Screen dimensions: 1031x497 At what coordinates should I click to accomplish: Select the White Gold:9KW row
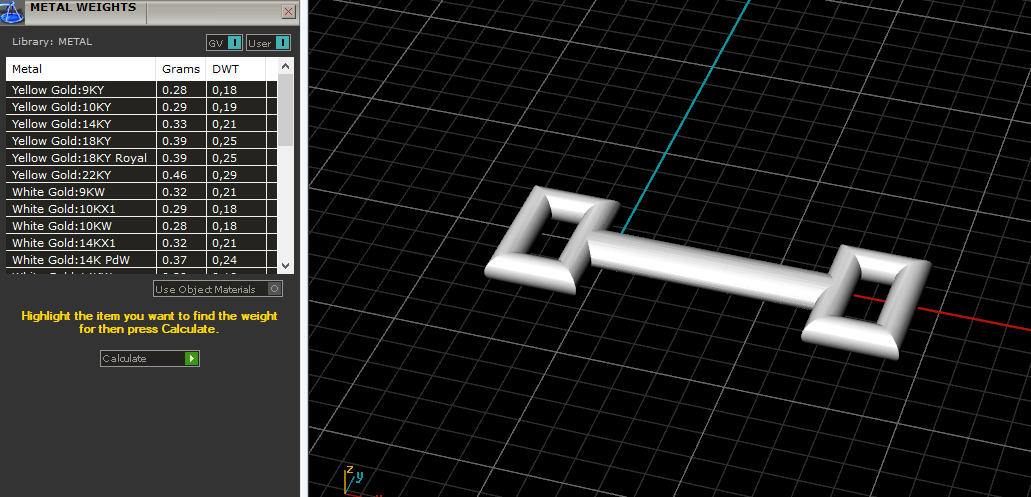point(141,192)
